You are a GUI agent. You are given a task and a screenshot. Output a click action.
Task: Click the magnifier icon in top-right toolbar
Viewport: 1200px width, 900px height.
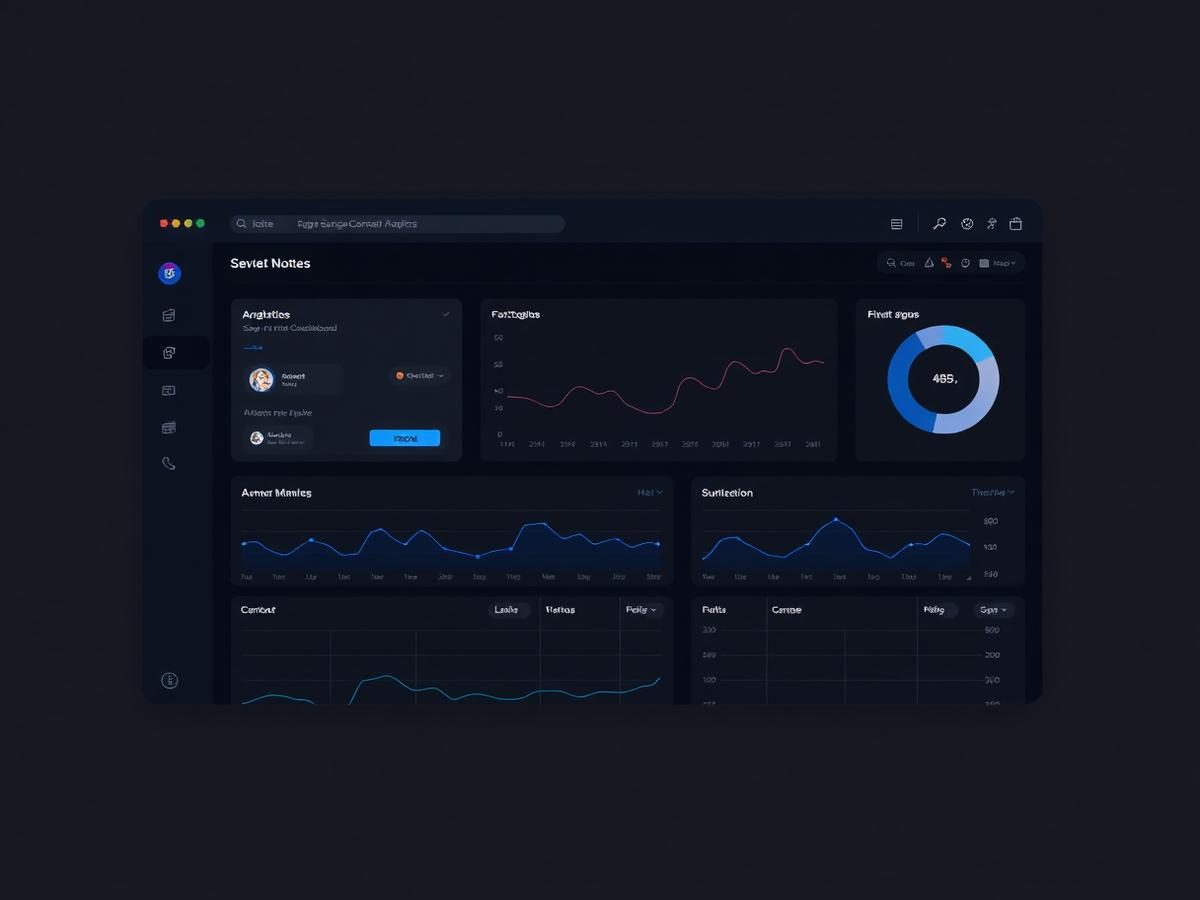939,224
